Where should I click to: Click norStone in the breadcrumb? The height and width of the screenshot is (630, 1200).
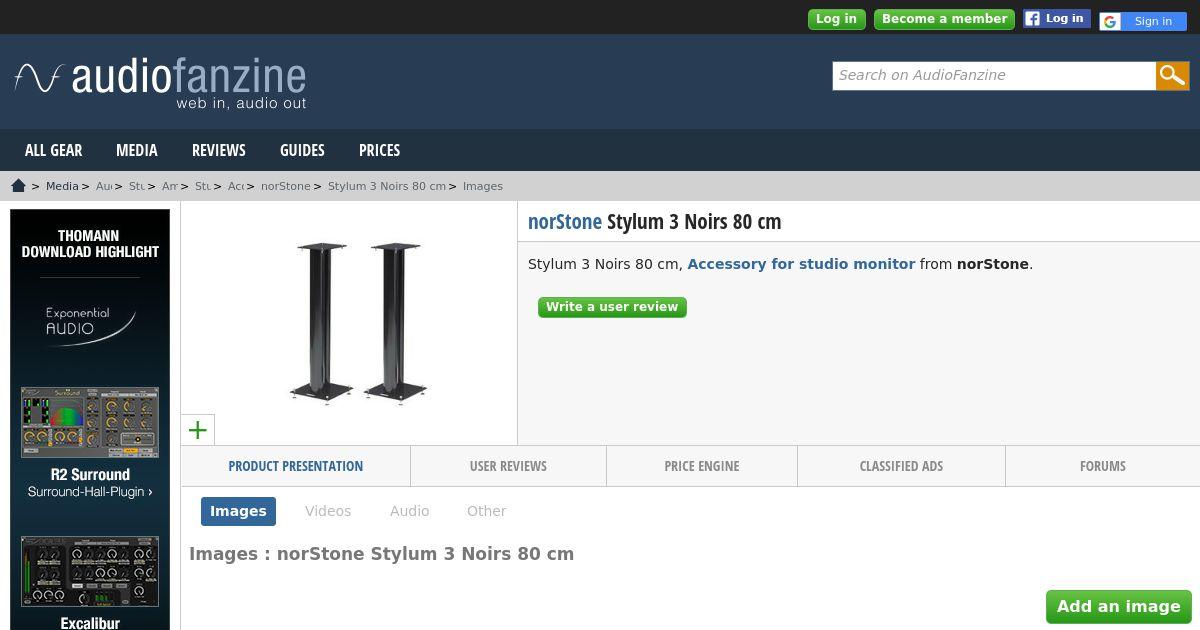tap(286, 186)
